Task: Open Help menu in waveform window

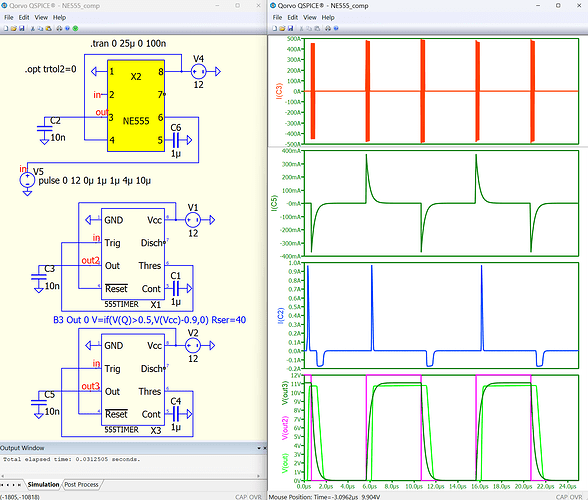Action: [x=328, y=17]
